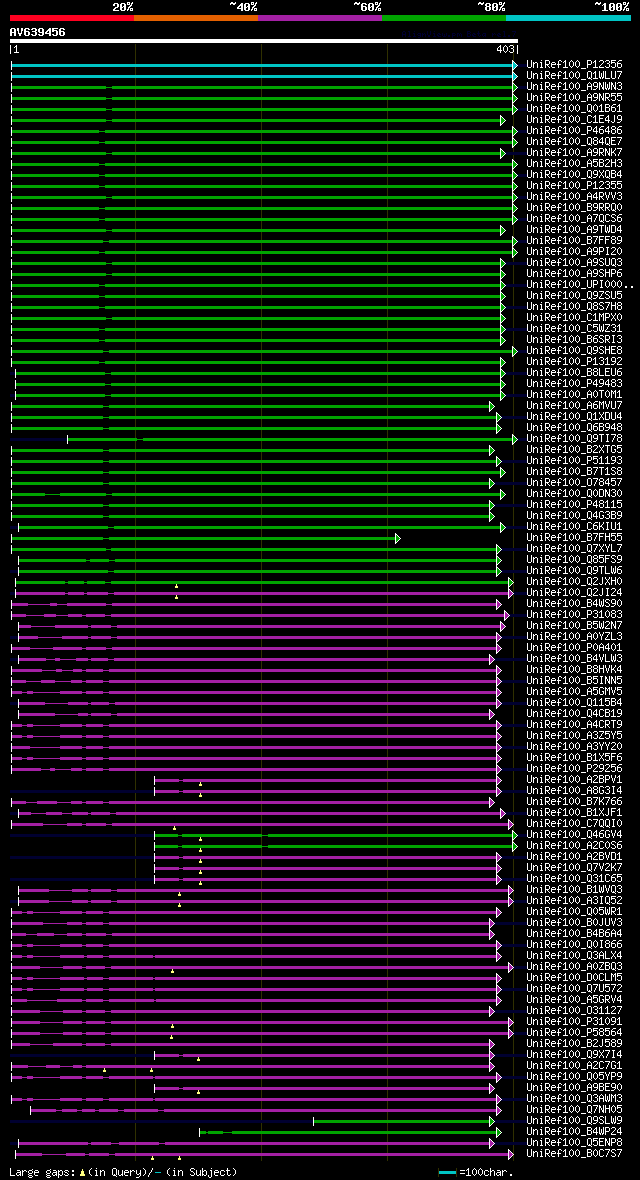Open hit UniRef100_P12355

(x=574, y=186)
